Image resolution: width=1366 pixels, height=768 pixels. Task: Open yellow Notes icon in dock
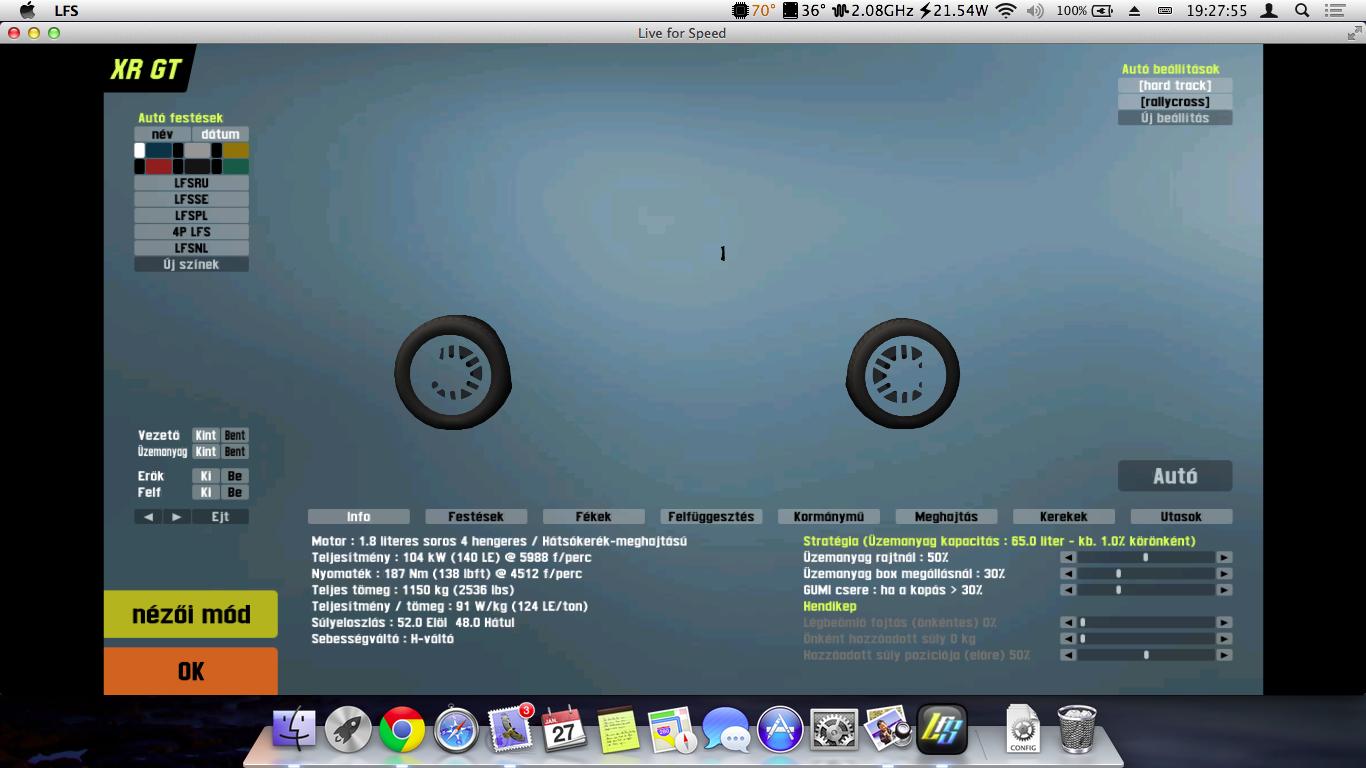[617, 729]
